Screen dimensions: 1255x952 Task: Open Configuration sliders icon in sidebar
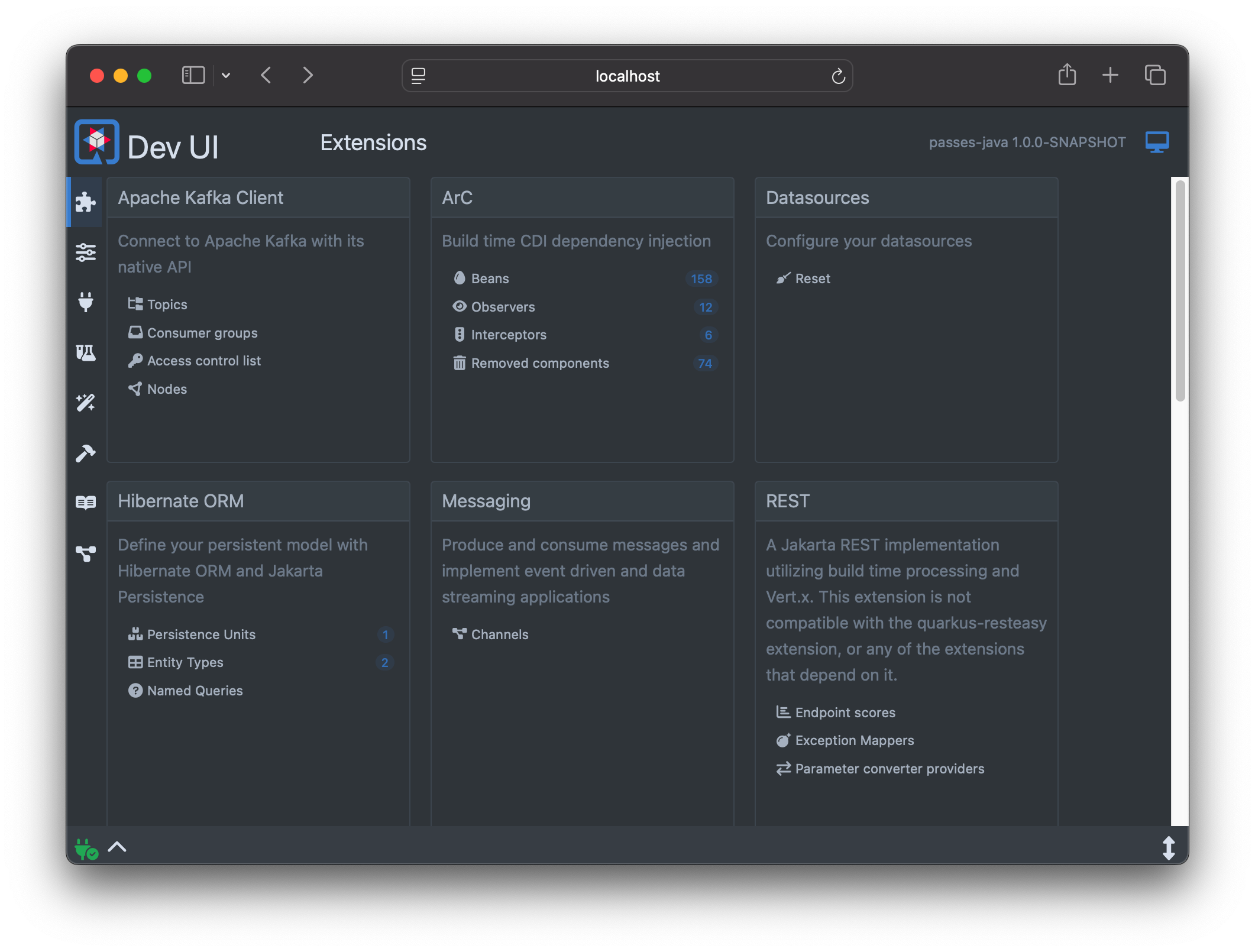85,252
